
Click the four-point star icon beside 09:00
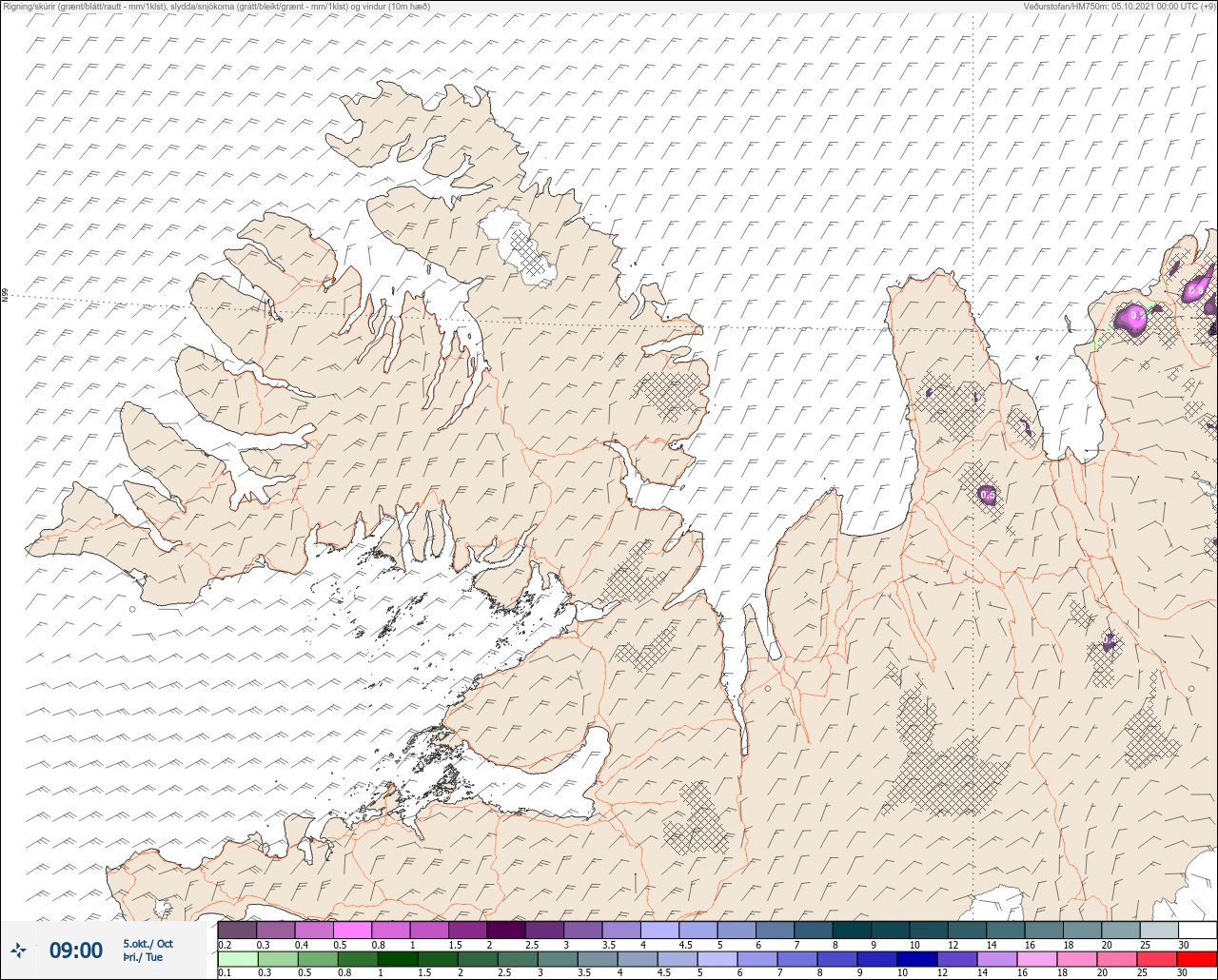(x=18, y=950)
